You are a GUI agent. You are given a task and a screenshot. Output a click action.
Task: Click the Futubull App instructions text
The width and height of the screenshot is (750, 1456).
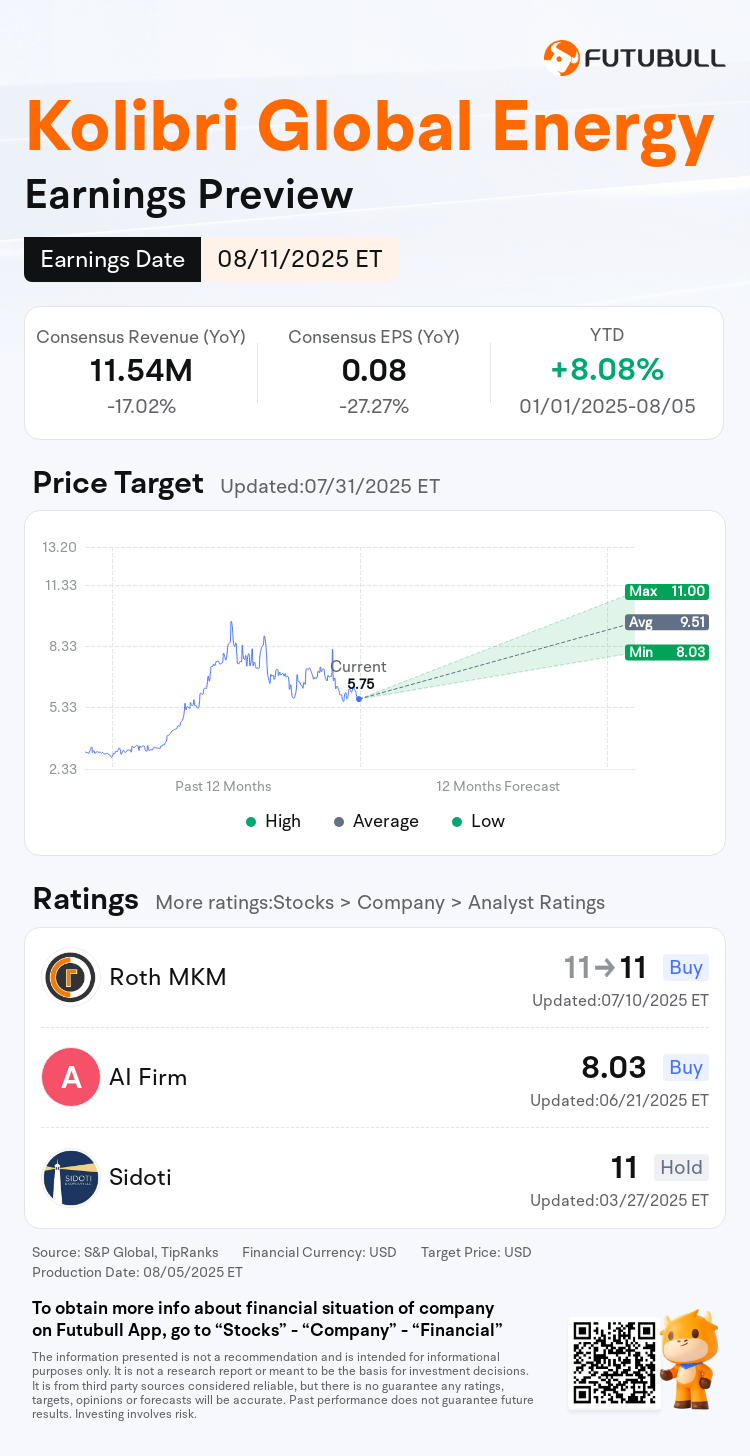click(267, 1319)
